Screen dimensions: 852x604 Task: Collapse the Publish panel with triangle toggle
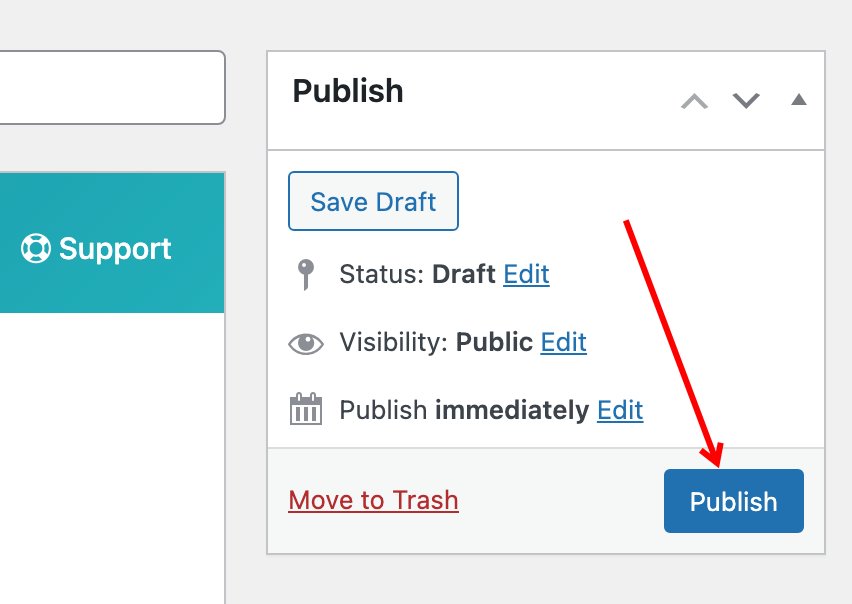[799, 99]
